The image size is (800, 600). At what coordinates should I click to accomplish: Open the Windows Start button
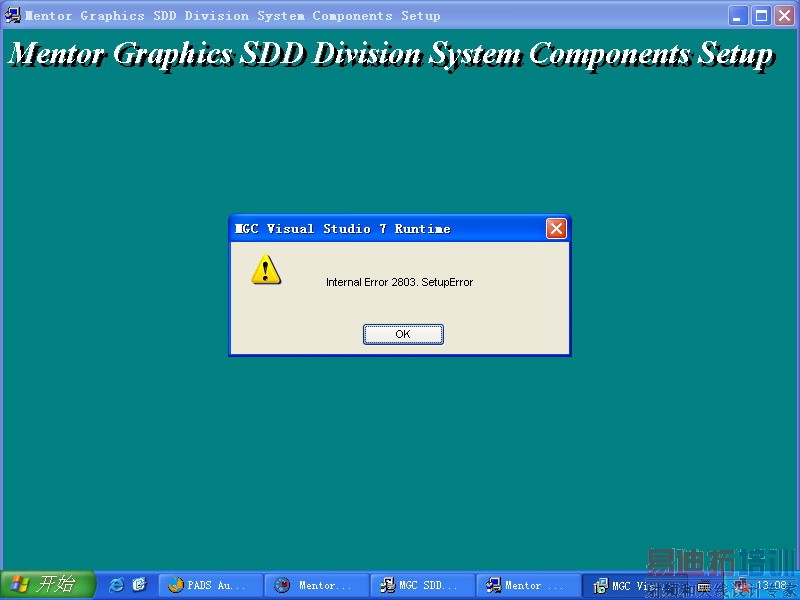tap(47, 585)
